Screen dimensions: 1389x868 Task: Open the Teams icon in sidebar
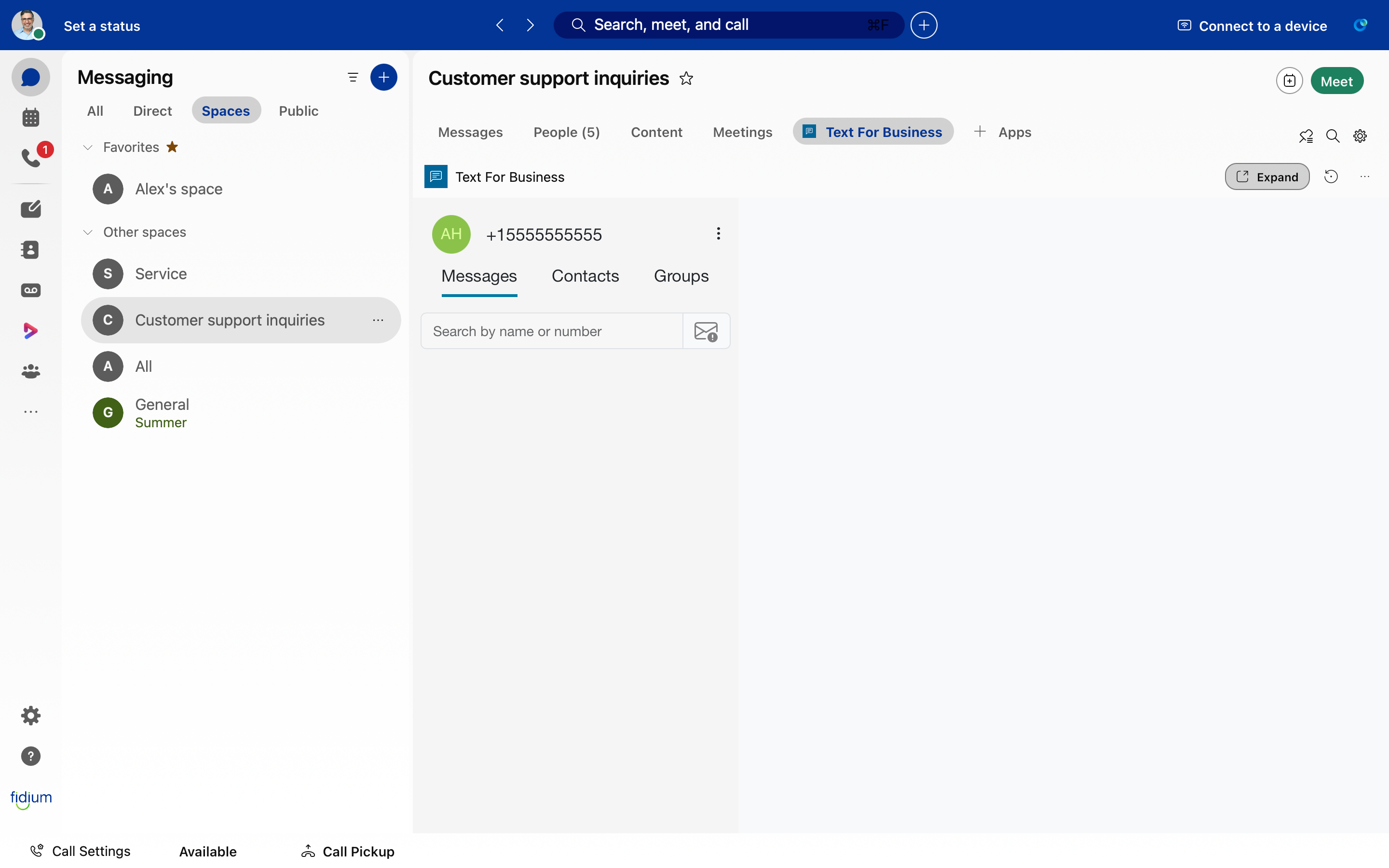coord(31,371)
